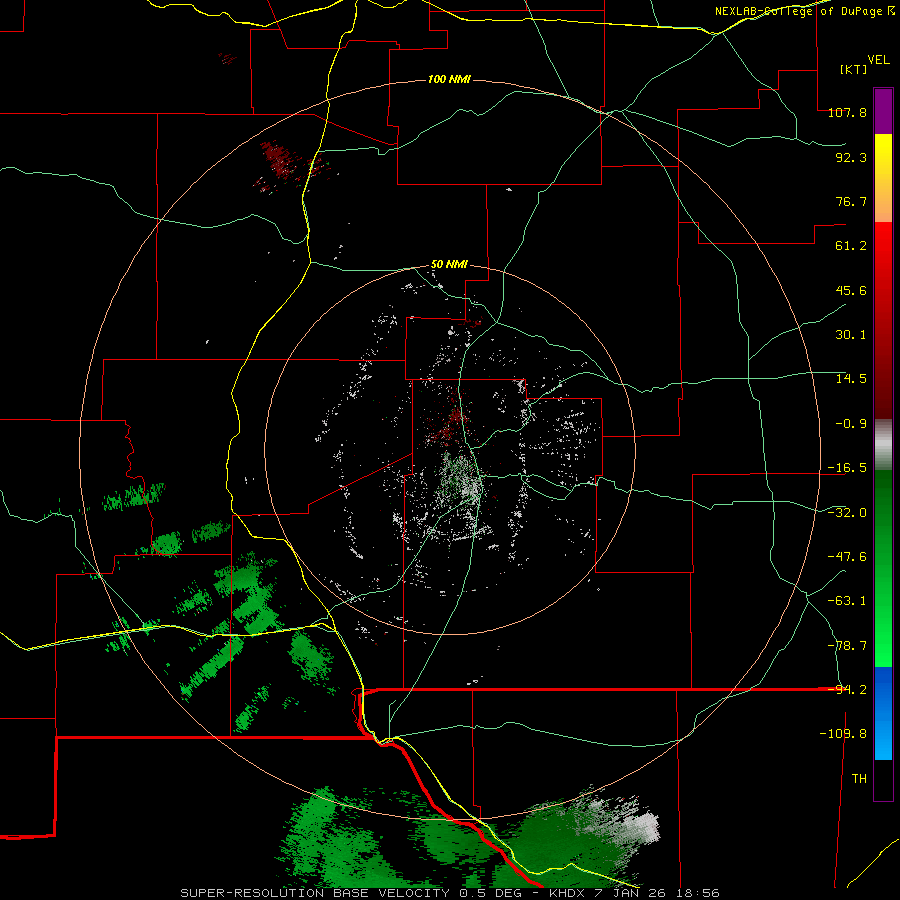900x900 pixels.
Task: Select the -47.6 value on velocity scale
Action: [847, 557]
